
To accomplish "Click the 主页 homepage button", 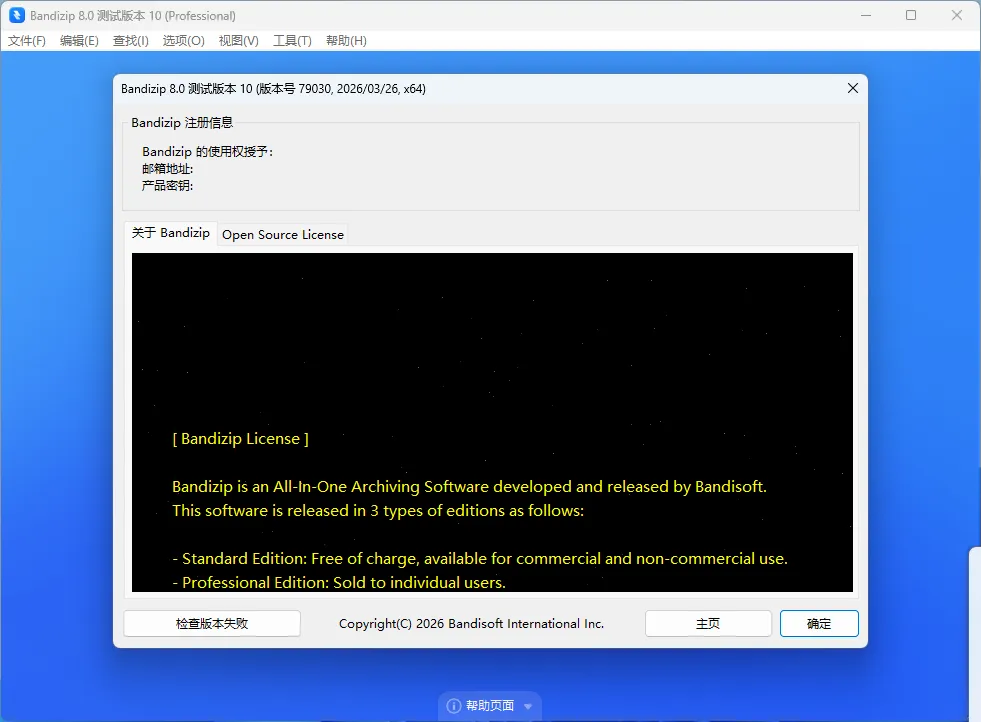I will [x=708, y=623].
